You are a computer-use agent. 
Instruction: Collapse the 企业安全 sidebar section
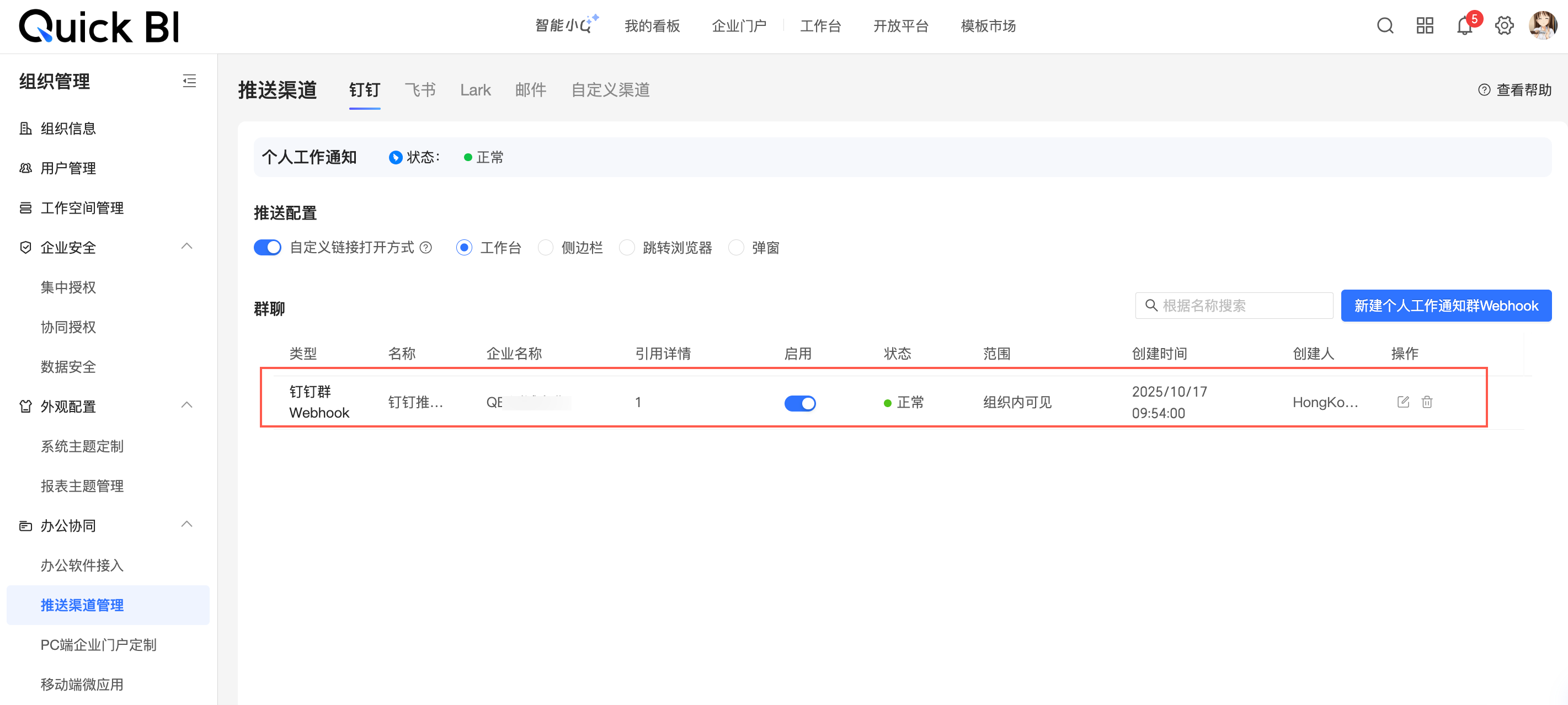[187, 247]
